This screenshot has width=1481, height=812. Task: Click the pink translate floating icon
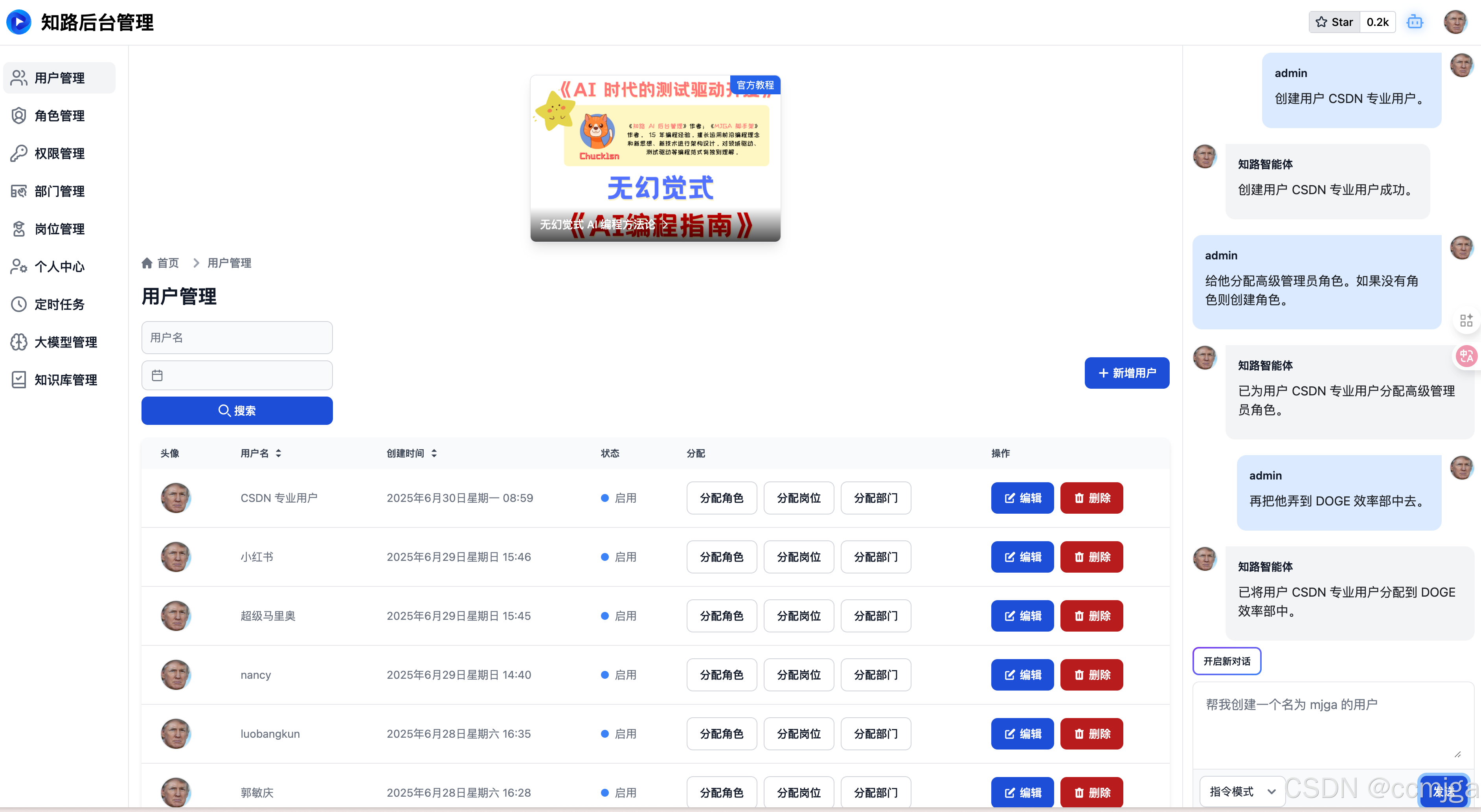click(1466, 356)
